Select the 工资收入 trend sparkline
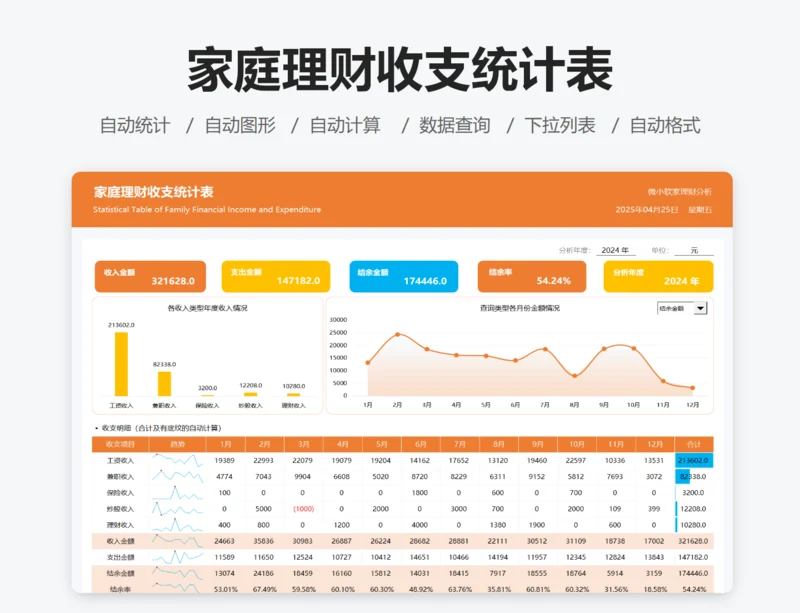800x613 pixels. (x=178, y=460)
